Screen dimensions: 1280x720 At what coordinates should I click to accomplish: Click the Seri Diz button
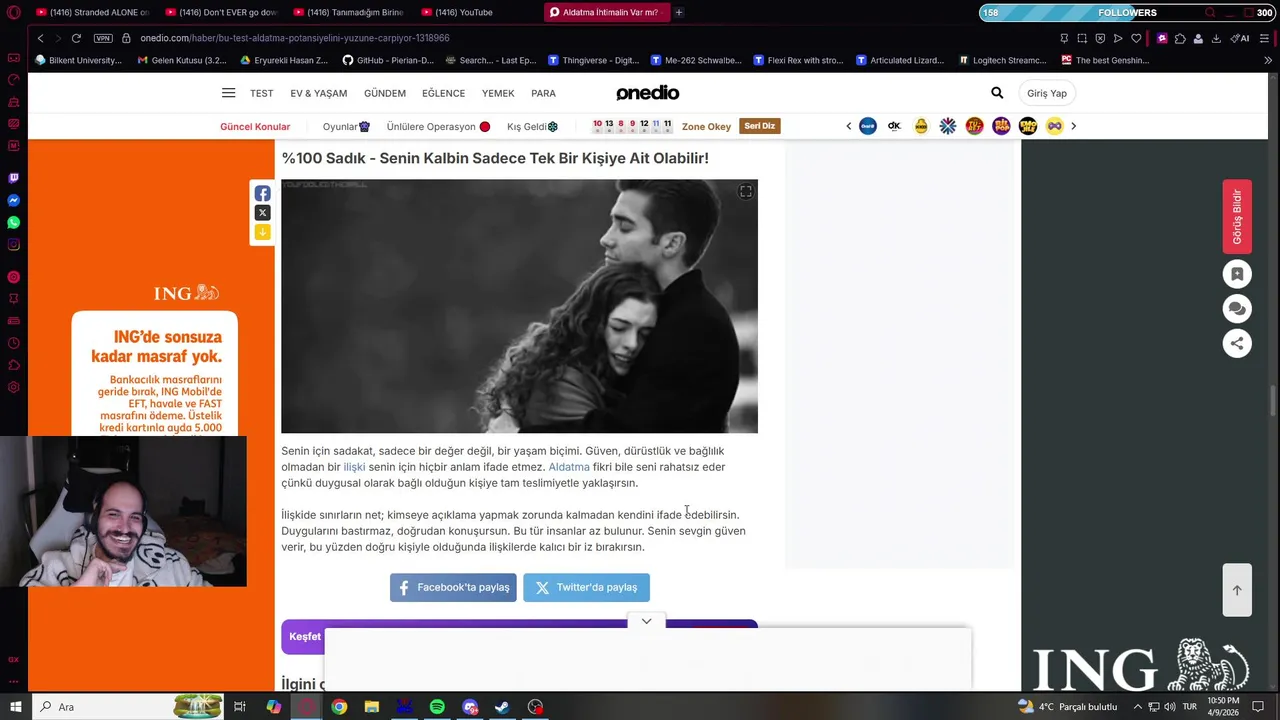(x=759, y=126)
